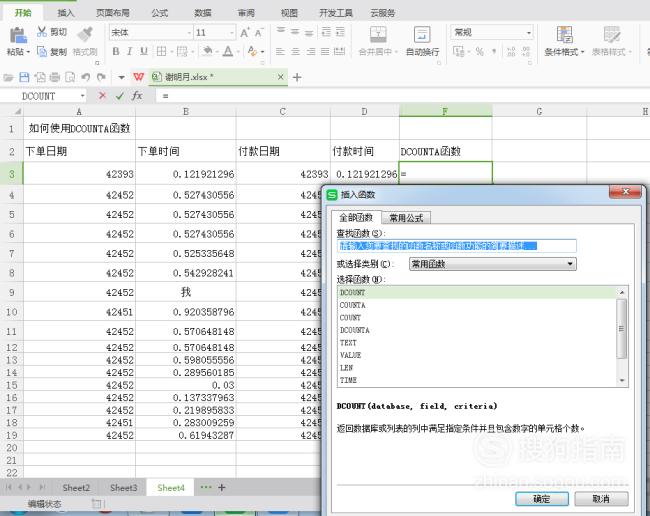This screenshot has width=650, height=516.
Task: Switch to the 公式 ribbon tab
Action: pos(160,13)
